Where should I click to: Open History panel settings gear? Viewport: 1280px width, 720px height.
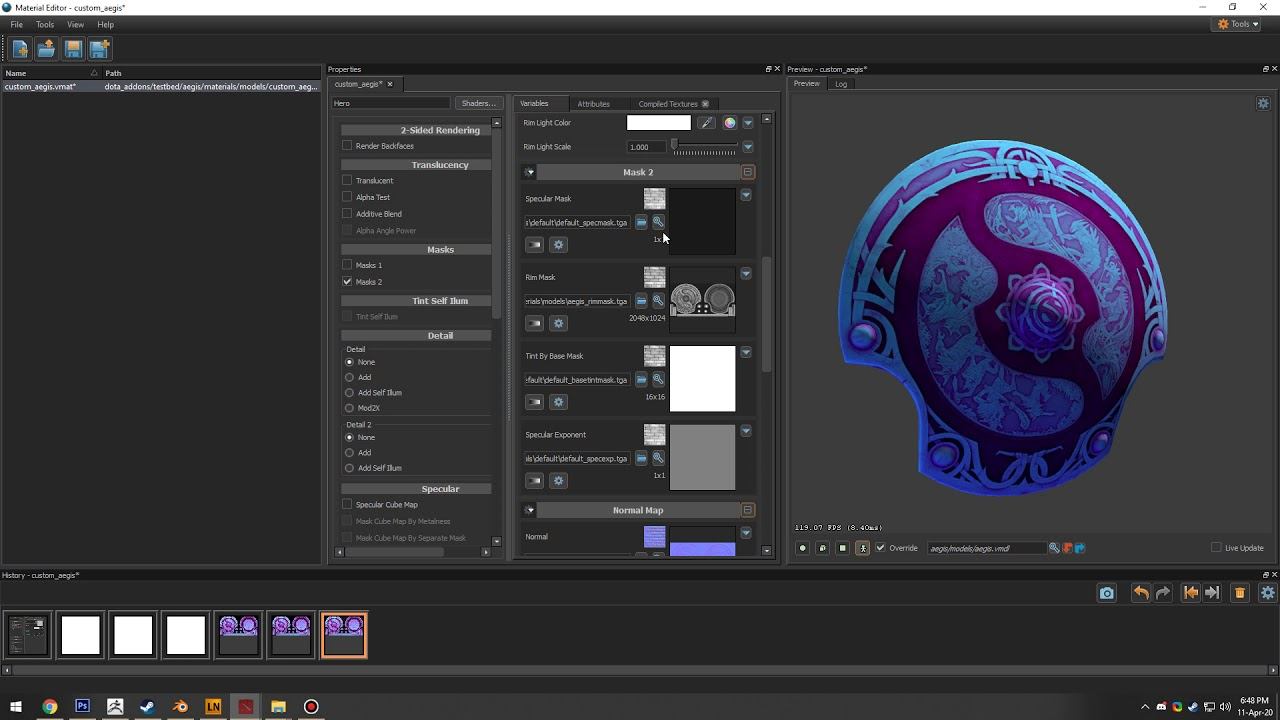(1267, 593)
